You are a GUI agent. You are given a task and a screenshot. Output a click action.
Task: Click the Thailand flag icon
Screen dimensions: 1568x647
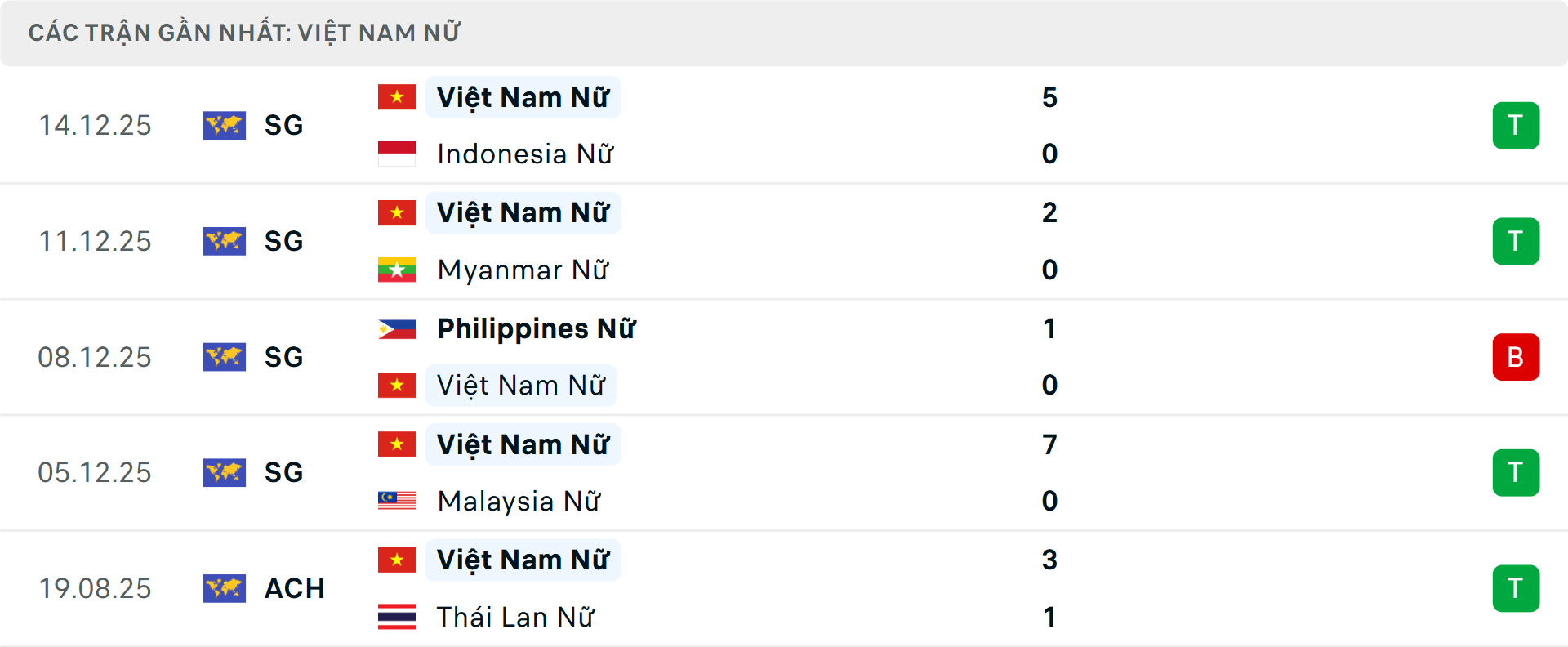[x=397, y=617]
